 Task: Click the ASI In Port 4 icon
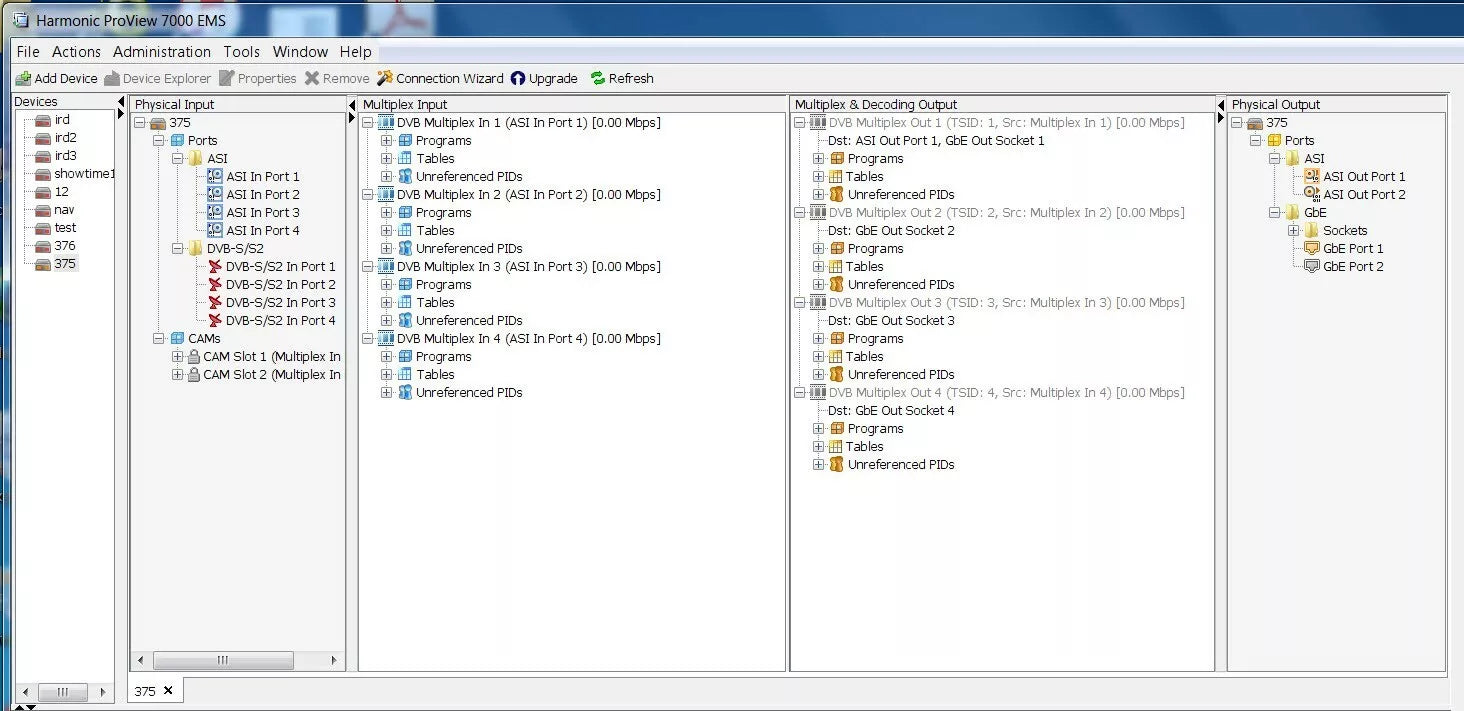coord(214,230)
